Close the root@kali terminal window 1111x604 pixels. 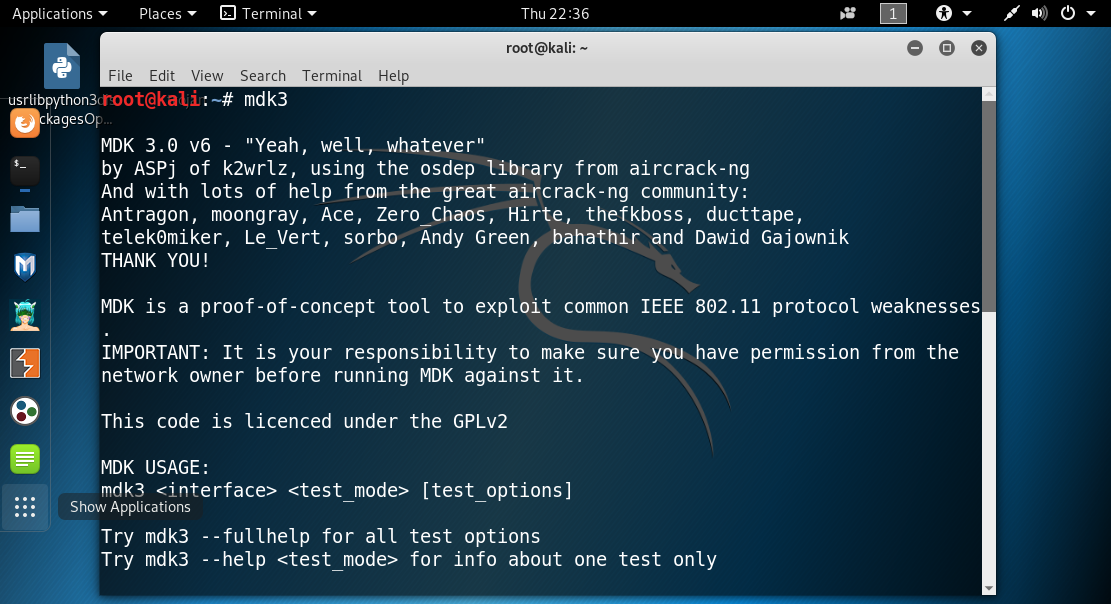(x=979, y=48)
